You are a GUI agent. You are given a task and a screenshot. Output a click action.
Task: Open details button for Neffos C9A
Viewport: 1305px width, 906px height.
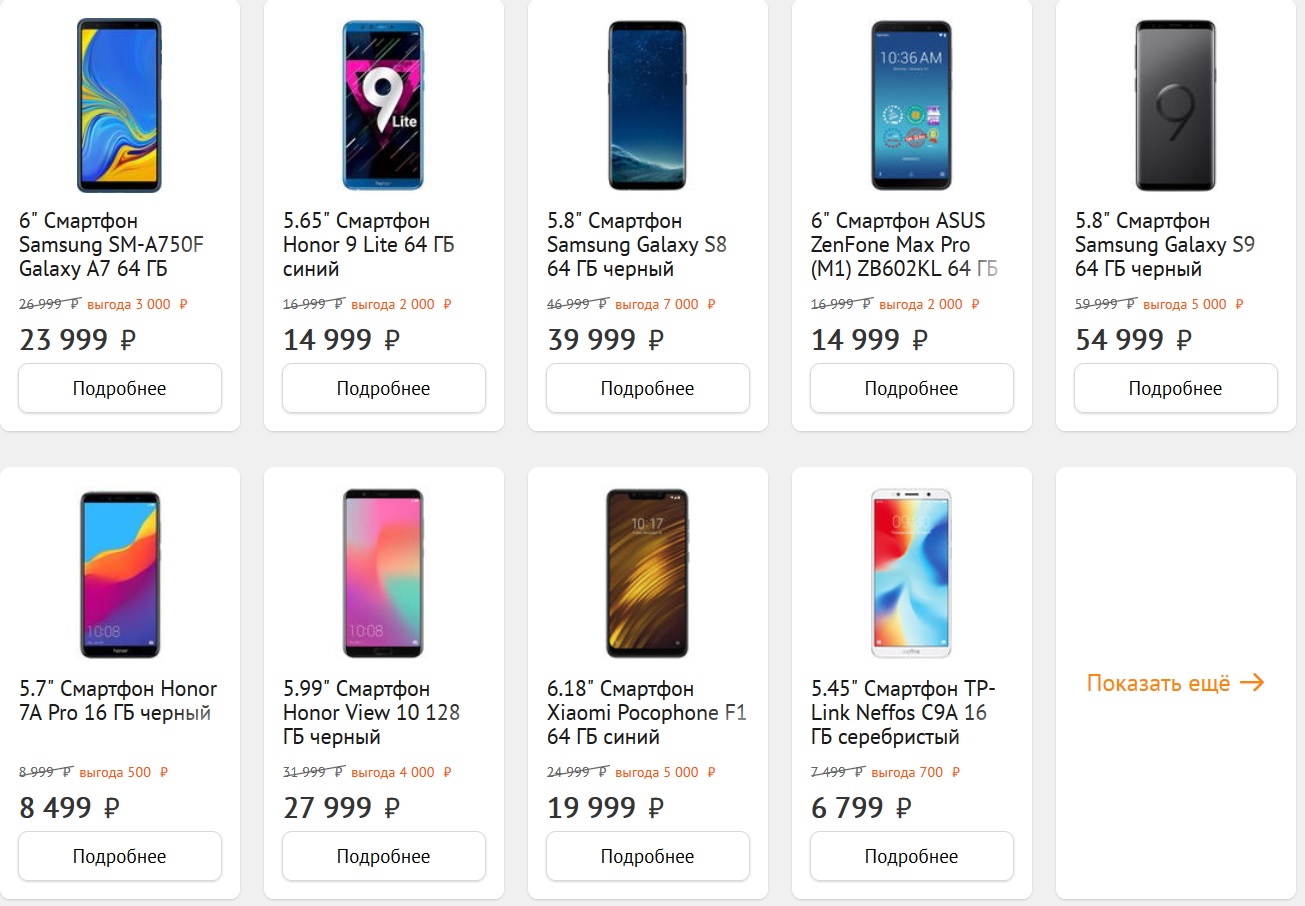[x=912, y=856]
